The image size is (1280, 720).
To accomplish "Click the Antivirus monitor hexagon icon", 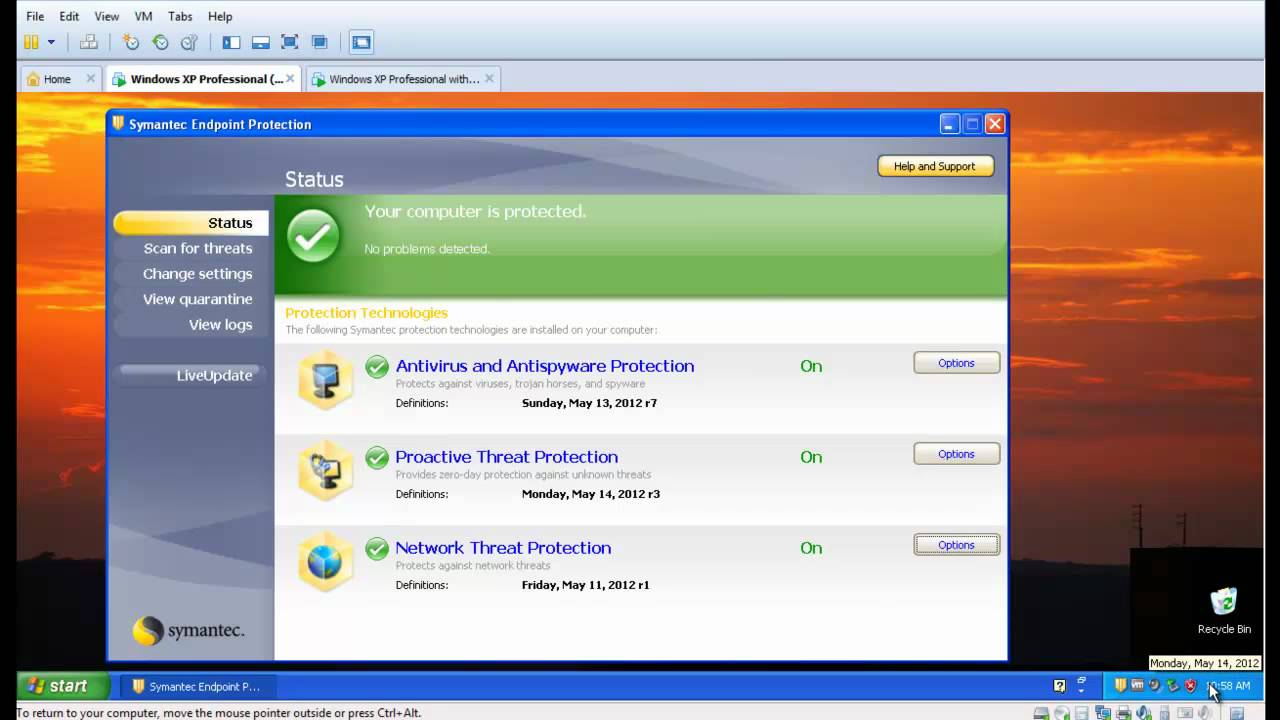I will pyautogui.click(x=326, y=380).
